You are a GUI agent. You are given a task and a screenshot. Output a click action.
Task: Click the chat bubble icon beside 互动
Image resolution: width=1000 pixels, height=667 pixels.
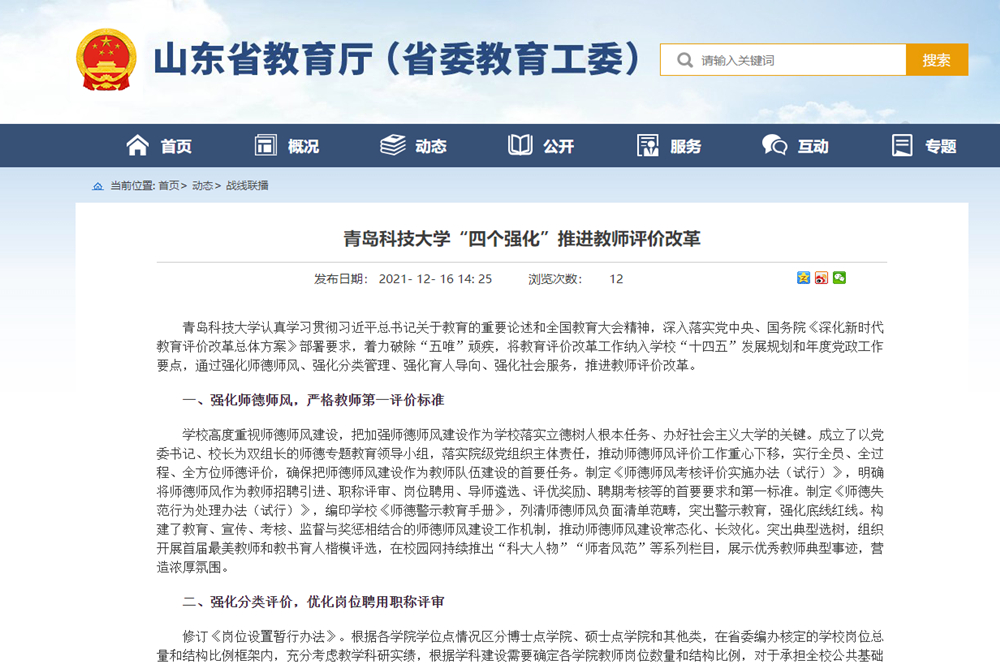point(774,146)
